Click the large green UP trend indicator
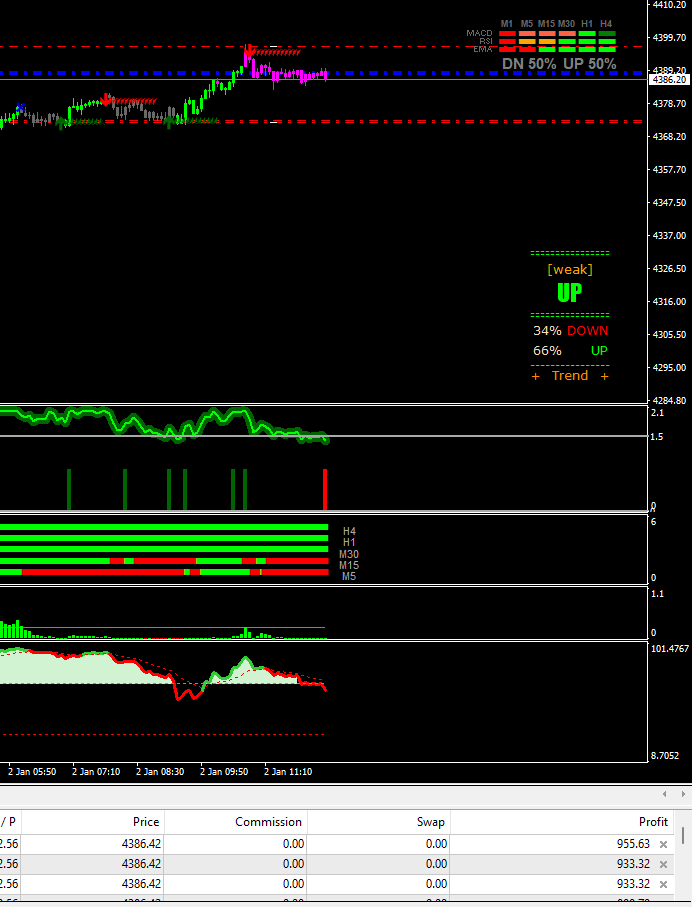Image resolution: width=692 pixels, height=907 pixels. click(569, 293)
